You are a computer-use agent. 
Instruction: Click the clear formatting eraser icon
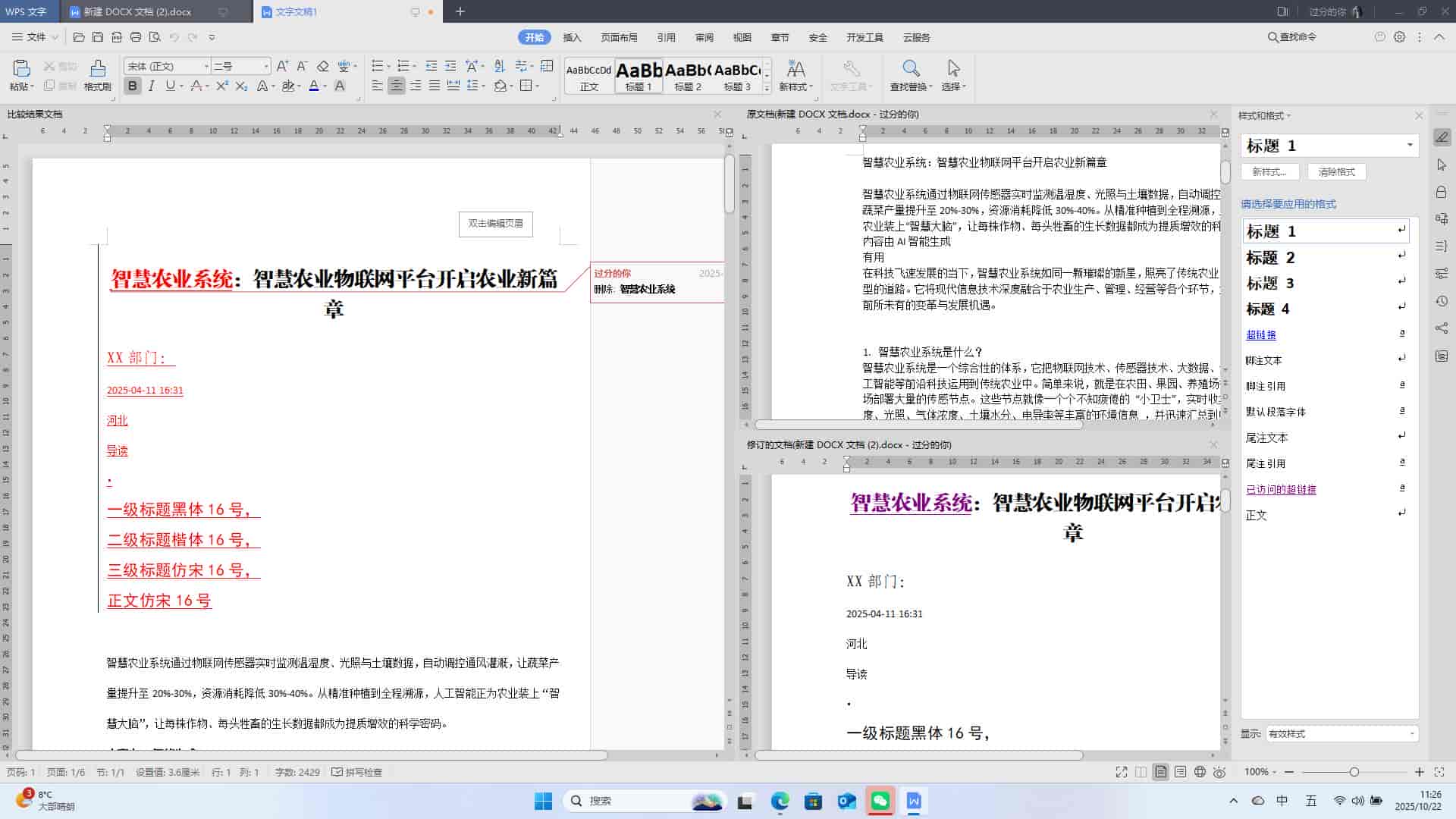click(322, 66)
